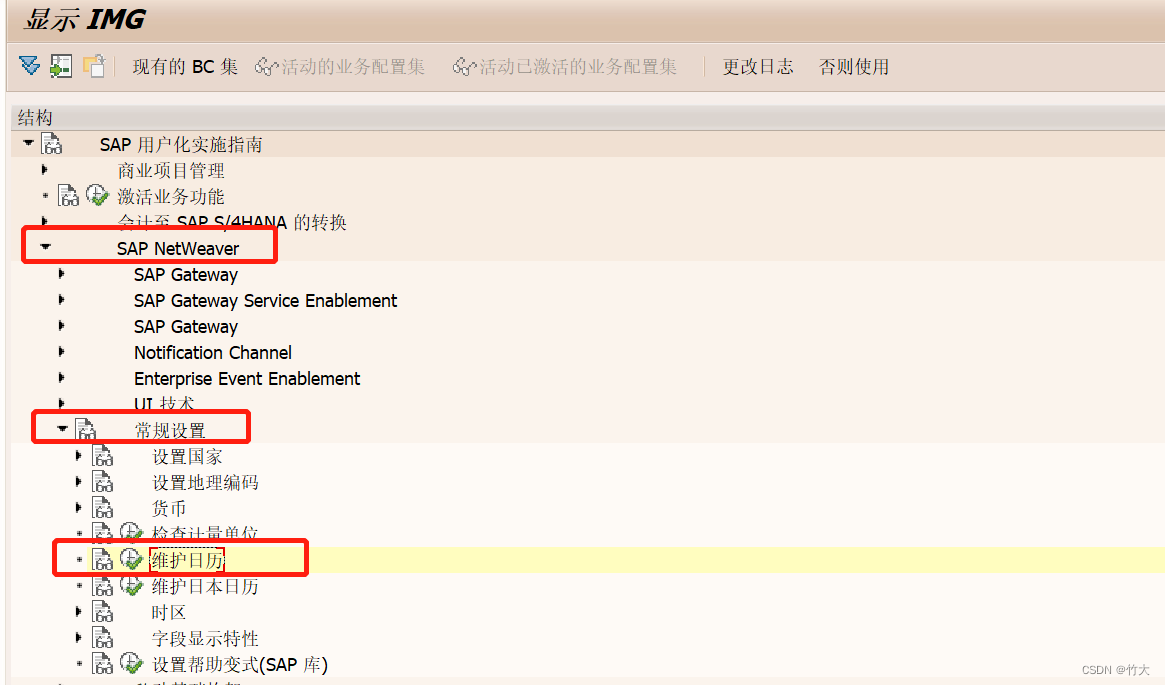Click 活动已激活的业务配置集 toolbar button
The width and height of the screenshot is (1165, 685).
pyautogui.click(x=565, y=67)
